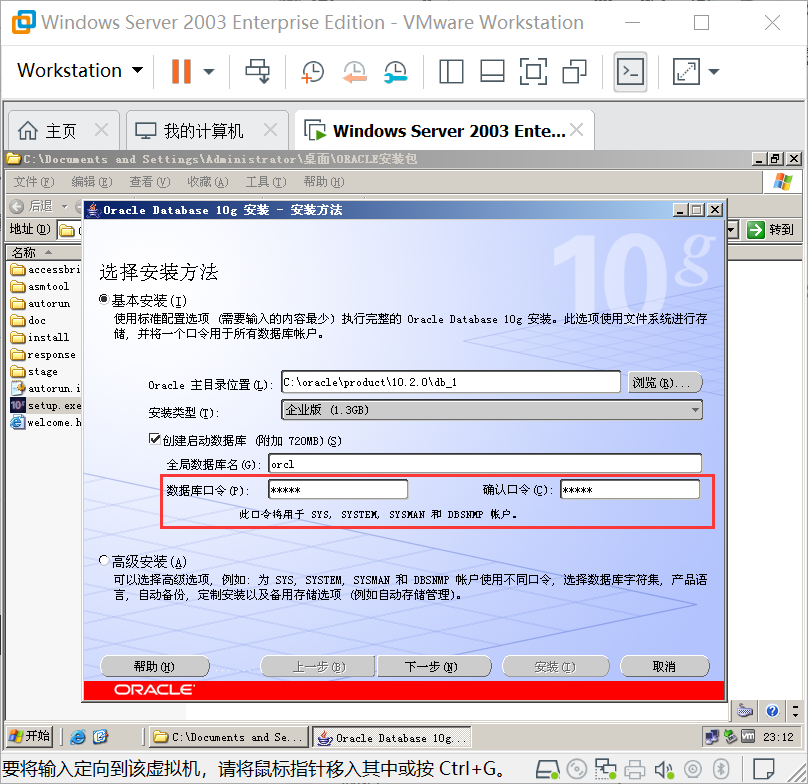
Task: Open the 帮助(H) menu in Explorer
Action: (324, 182)
